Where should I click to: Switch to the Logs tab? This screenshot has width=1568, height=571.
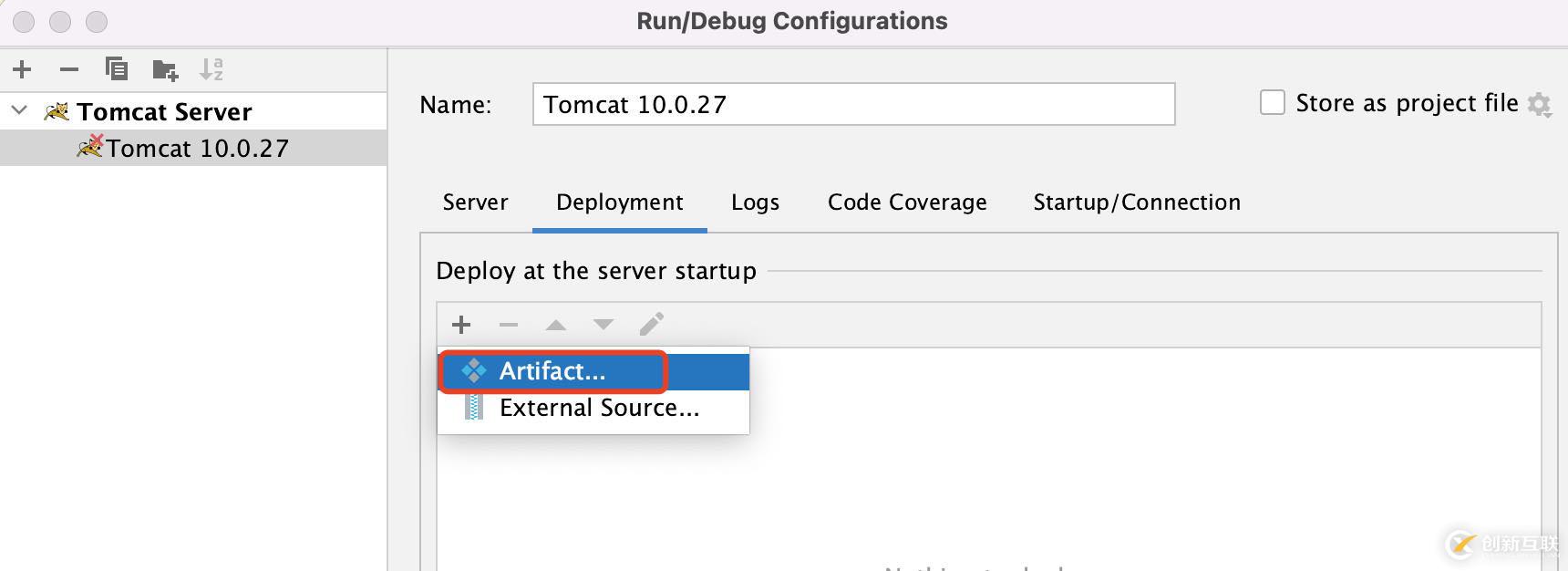[756, 202]
